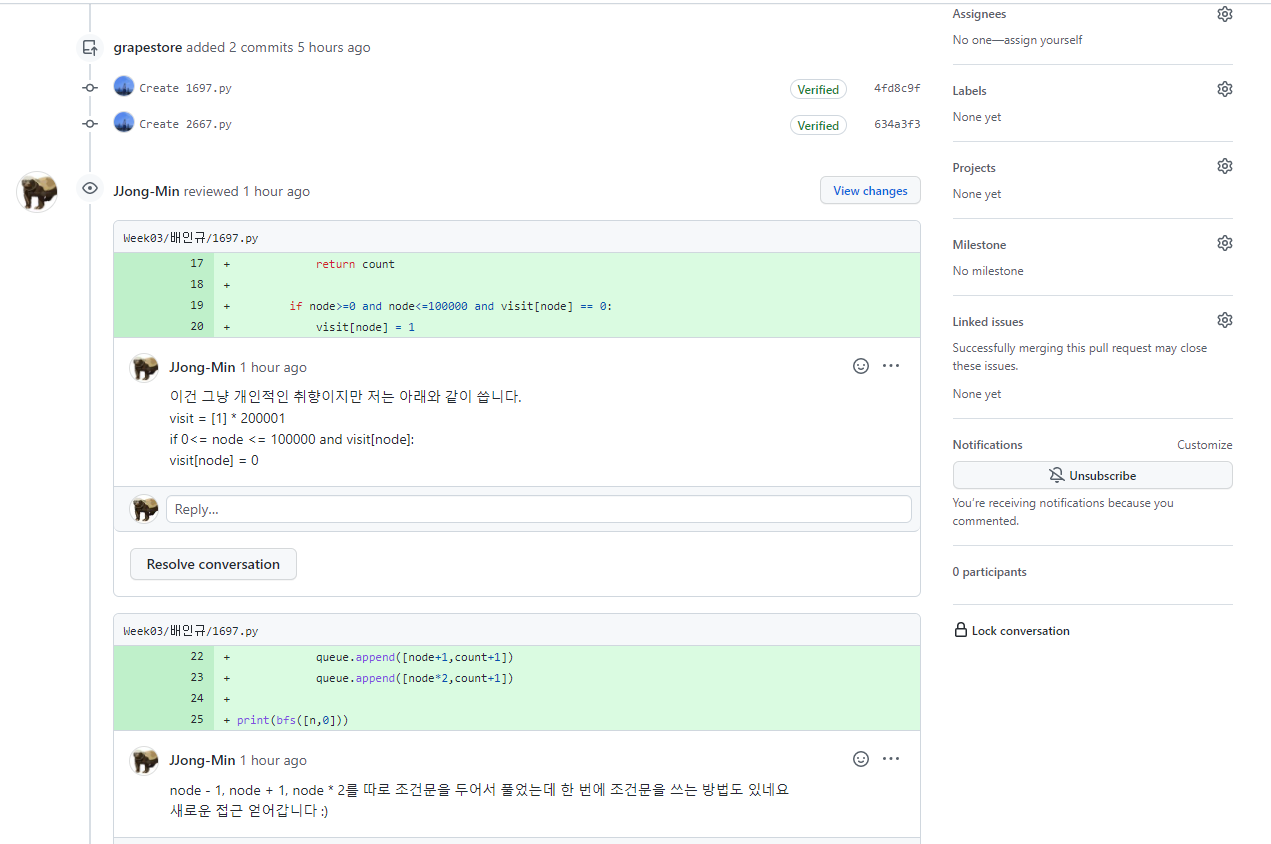Click the Labels heading
The width and height of the screenshot is (1271, 844).
click(969, 91)
